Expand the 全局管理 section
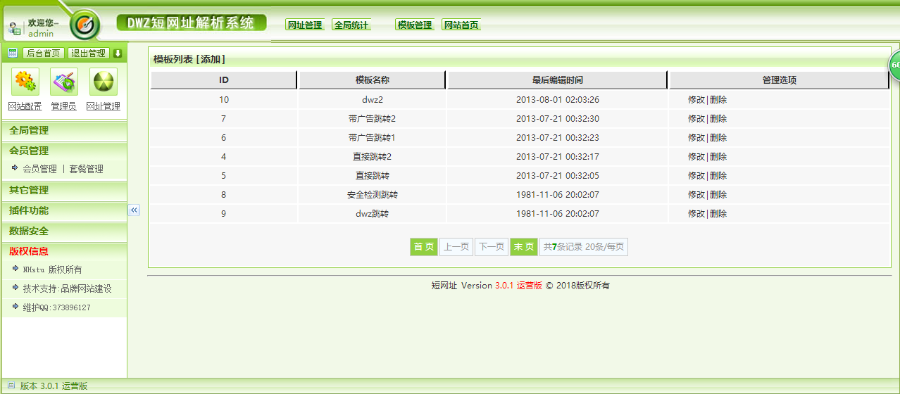The width and height of the screenshot is (900, 394). [64, 130]
